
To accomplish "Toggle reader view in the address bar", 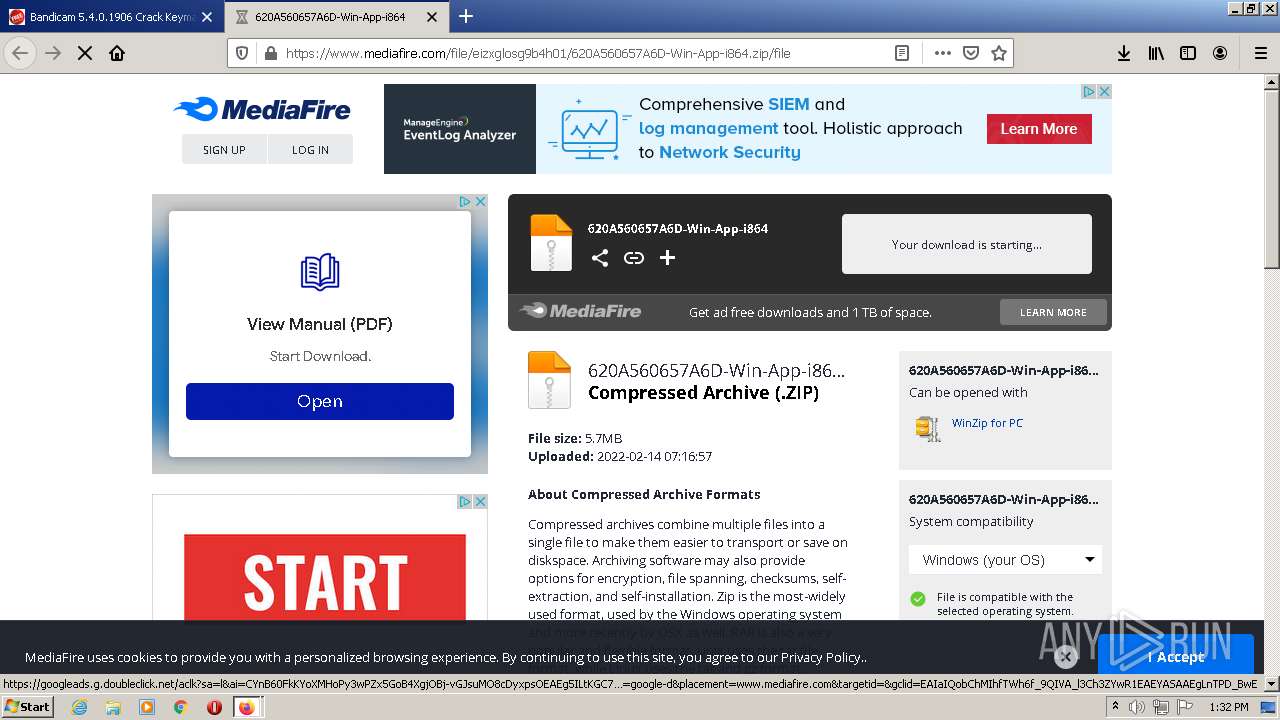I will click(902, 53).
